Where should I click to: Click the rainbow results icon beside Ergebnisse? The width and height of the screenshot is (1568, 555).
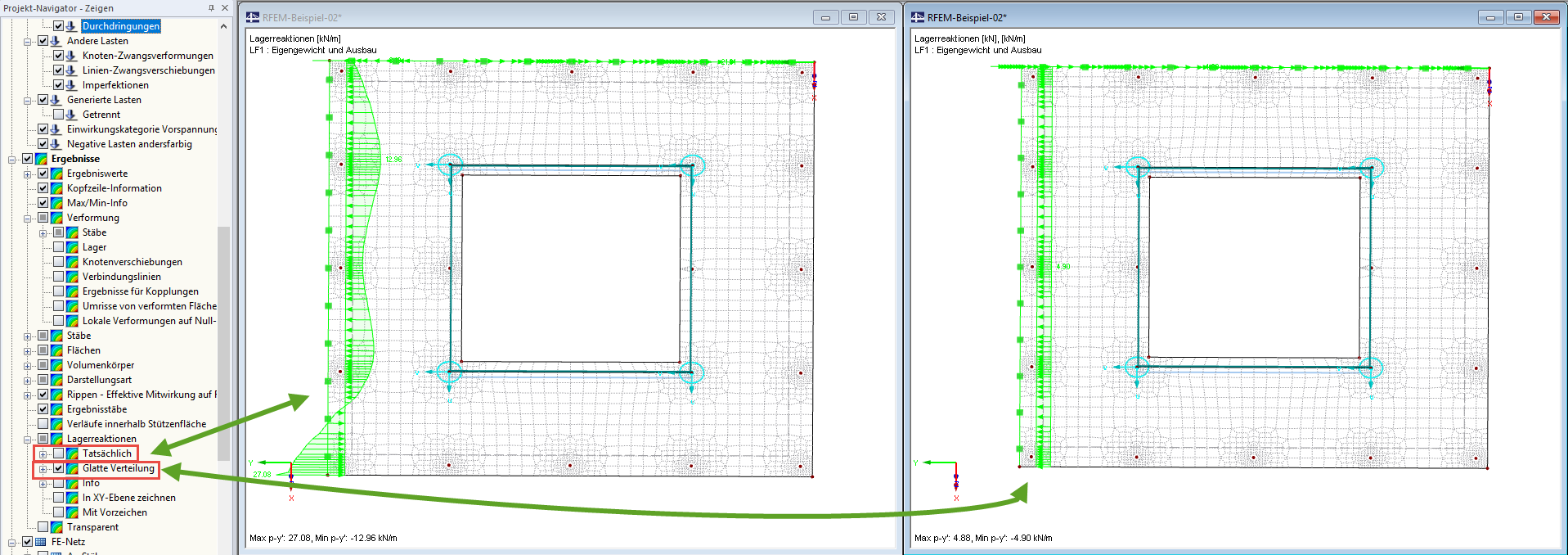point(41,159)
